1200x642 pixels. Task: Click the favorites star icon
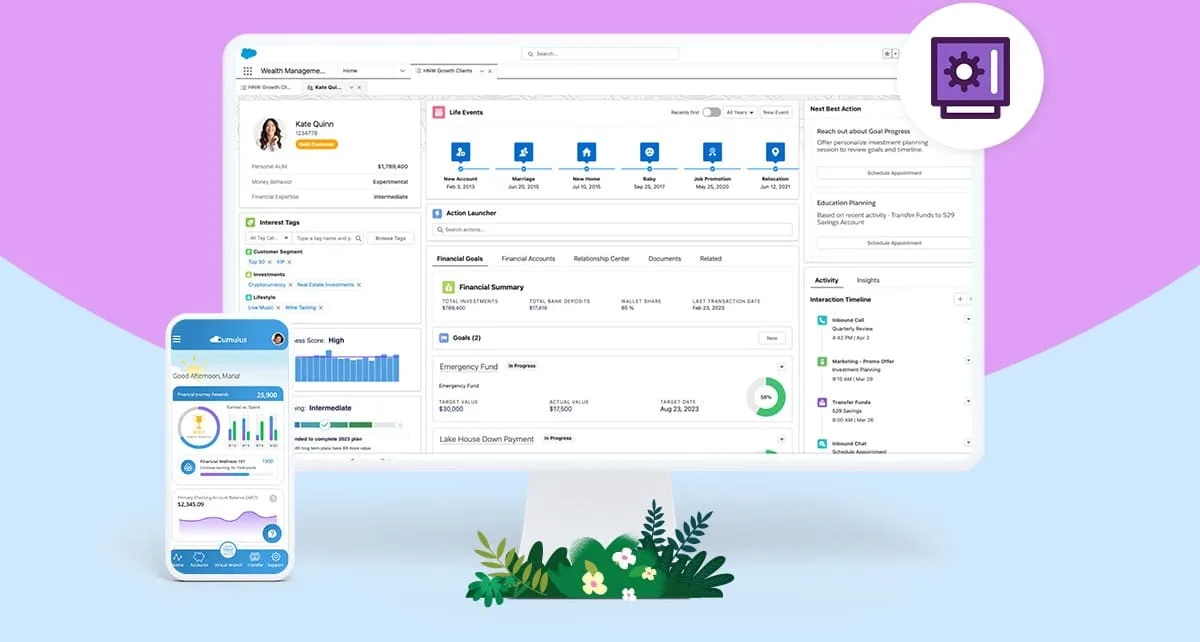tap(886, 54)
